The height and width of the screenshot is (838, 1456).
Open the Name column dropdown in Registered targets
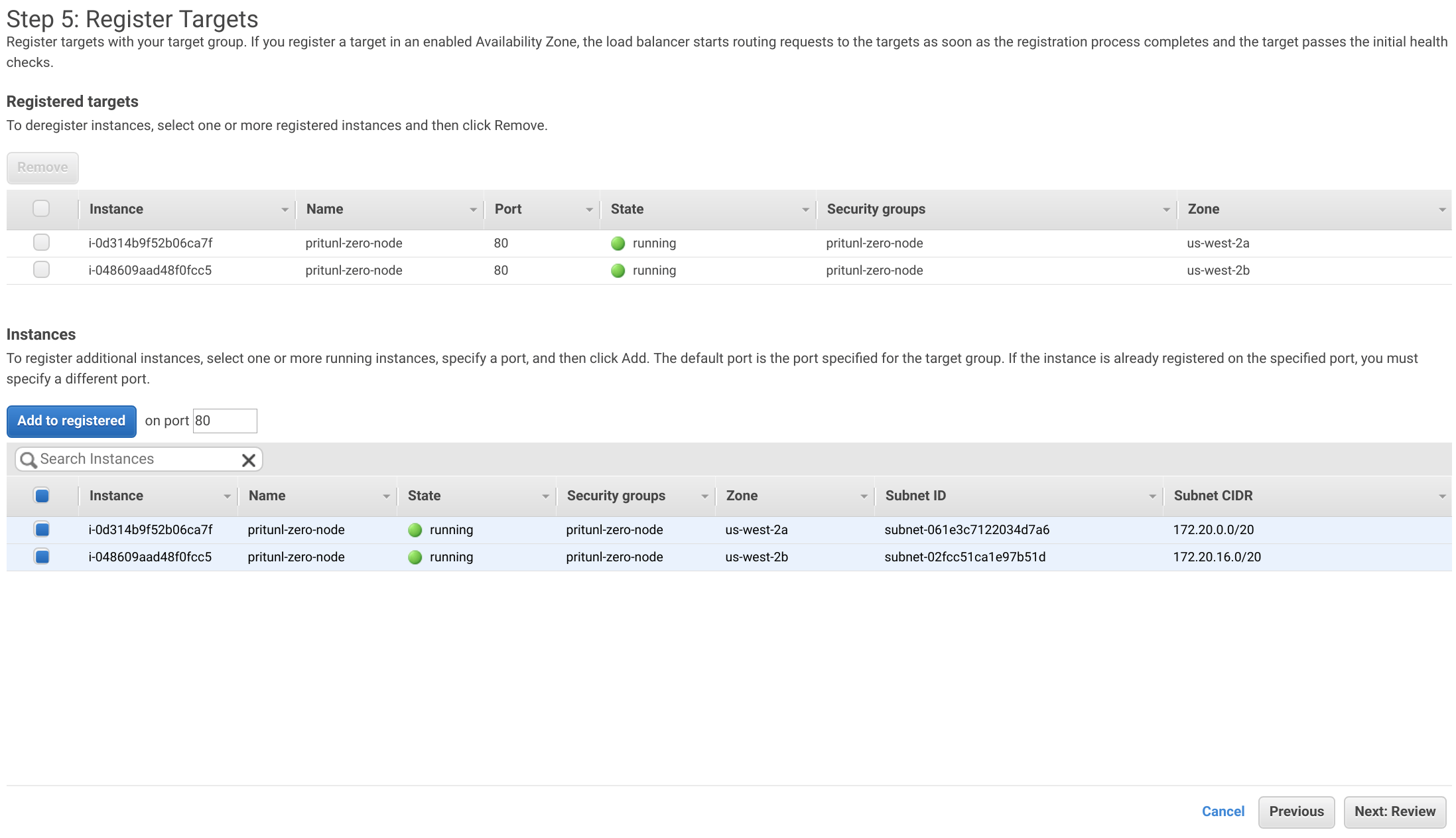tap(473, 210)
